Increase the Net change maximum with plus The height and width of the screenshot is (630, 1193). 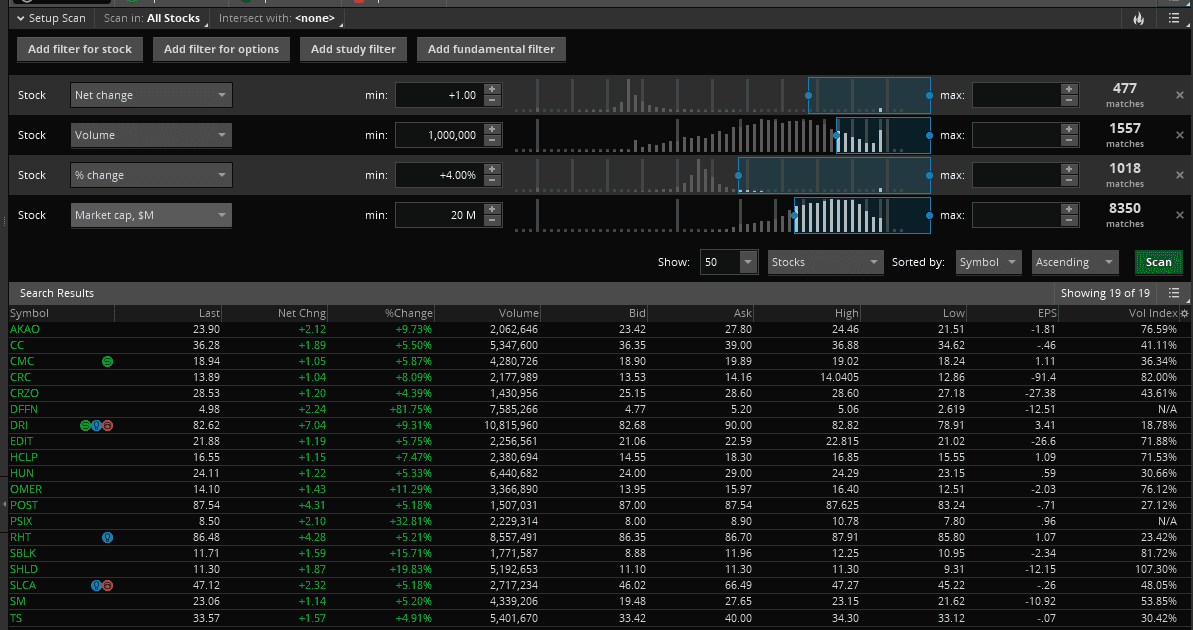(x=1069, y=89)
